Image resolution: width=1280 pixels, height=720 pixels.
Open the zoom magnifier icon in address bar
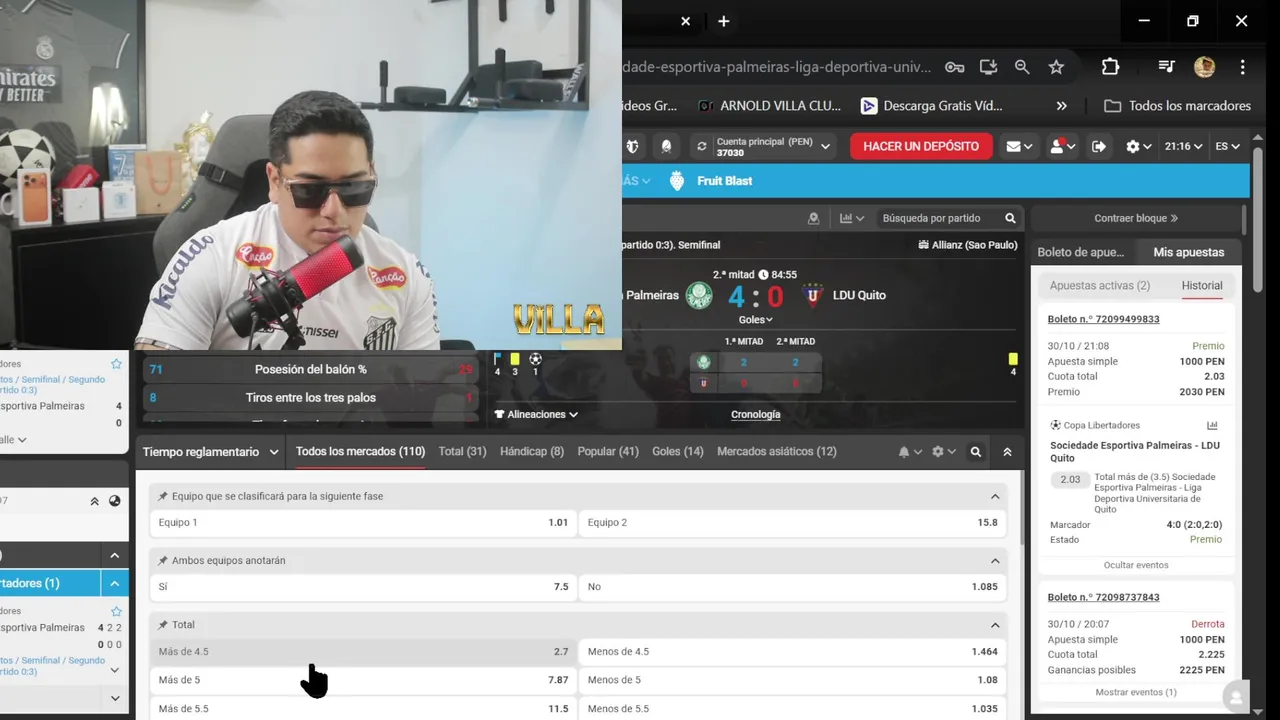[1022, 67]
